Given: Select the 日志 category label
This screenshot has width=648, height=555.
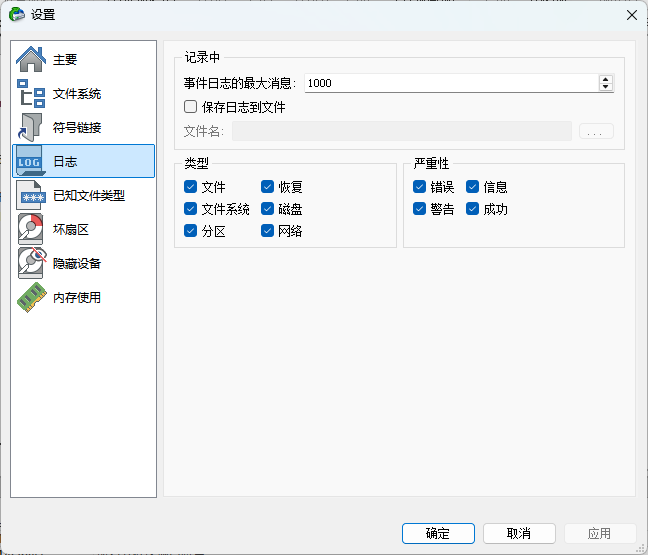Looking at the screenshot, I should [65, 161].
